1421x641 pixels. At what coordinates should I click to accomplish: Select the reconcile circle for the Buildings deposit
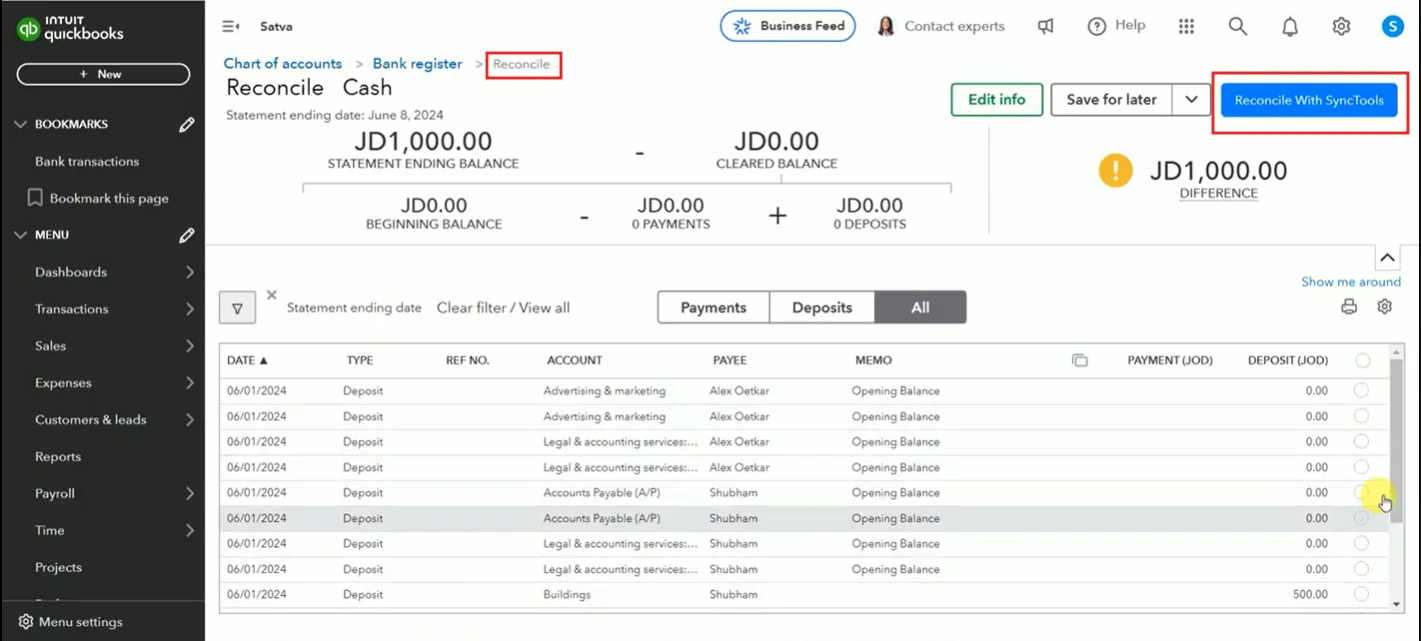tap(1361, 594)
